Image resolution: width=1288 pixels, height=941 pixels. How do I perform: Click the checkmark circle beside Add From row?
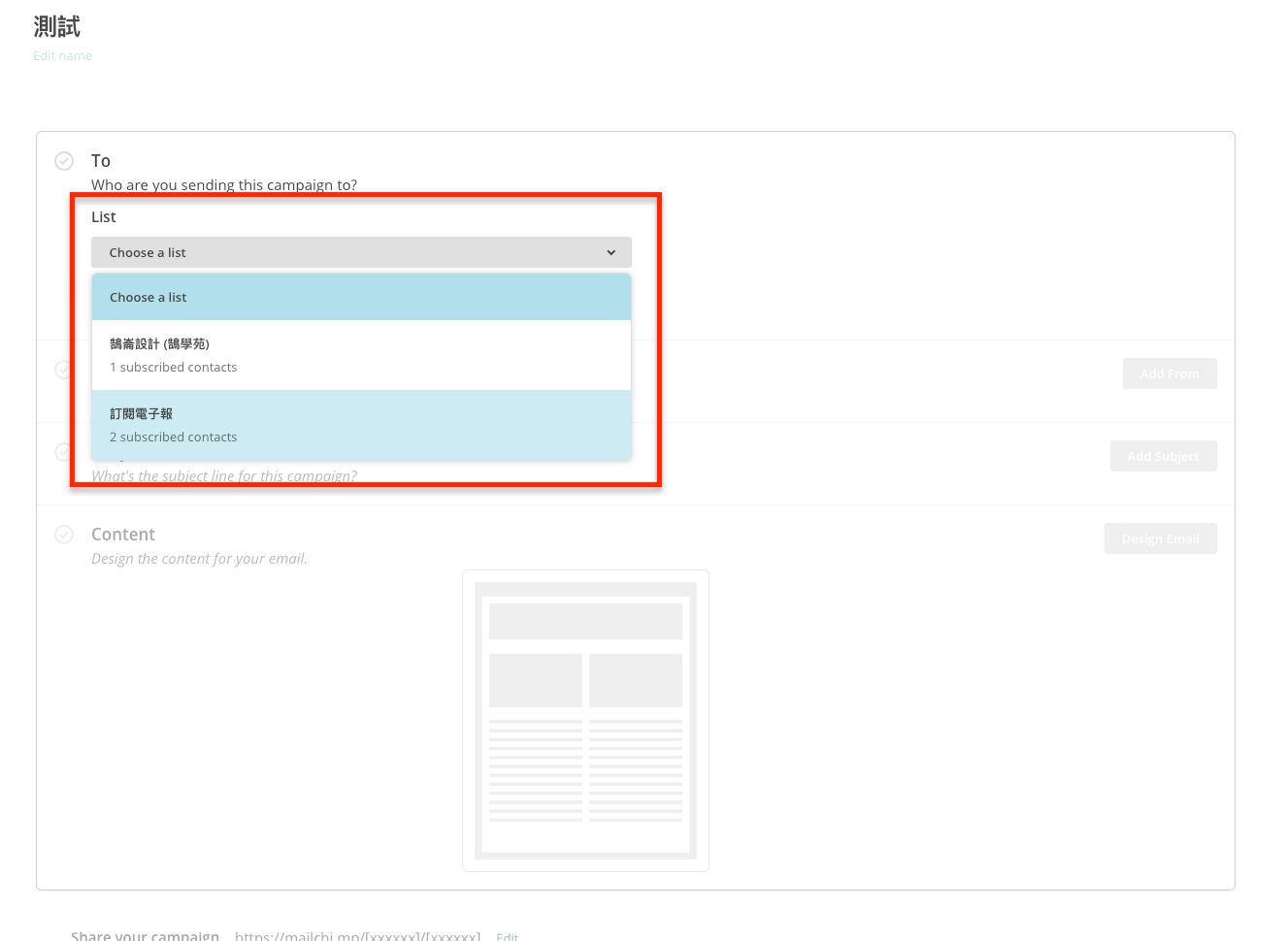click(62, 370)
